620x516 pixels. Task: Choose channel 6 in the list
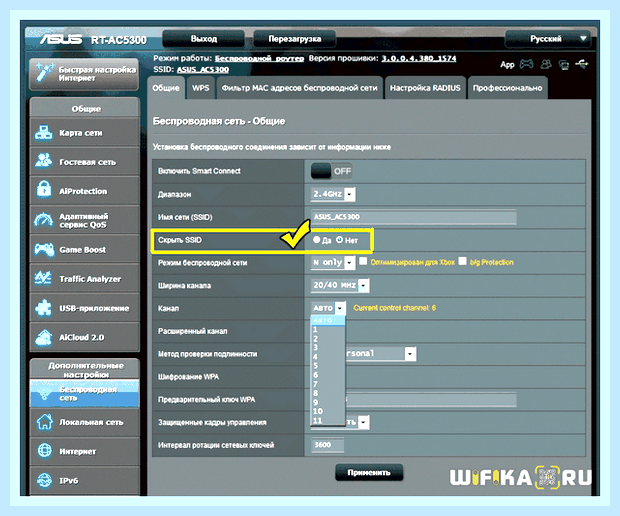328,375
